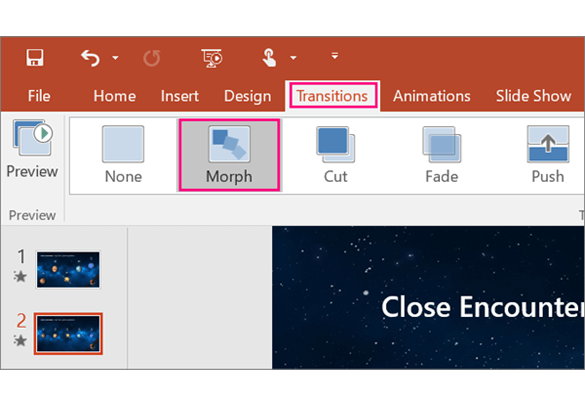Click the Undo arrow icon

[90, 58]
